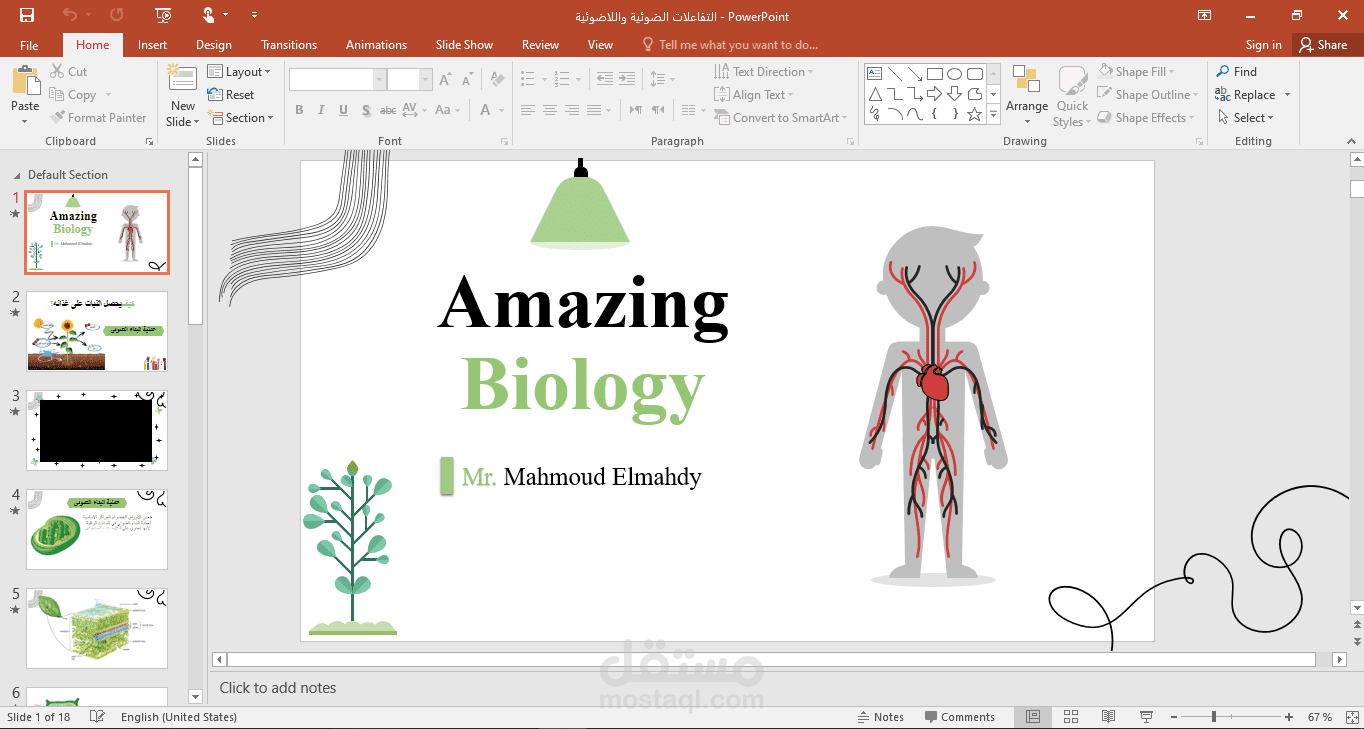The width and height of the screenshot is (1364, 729).
Task: Select the Format Painter tool
Action: [x=99, y=117]
